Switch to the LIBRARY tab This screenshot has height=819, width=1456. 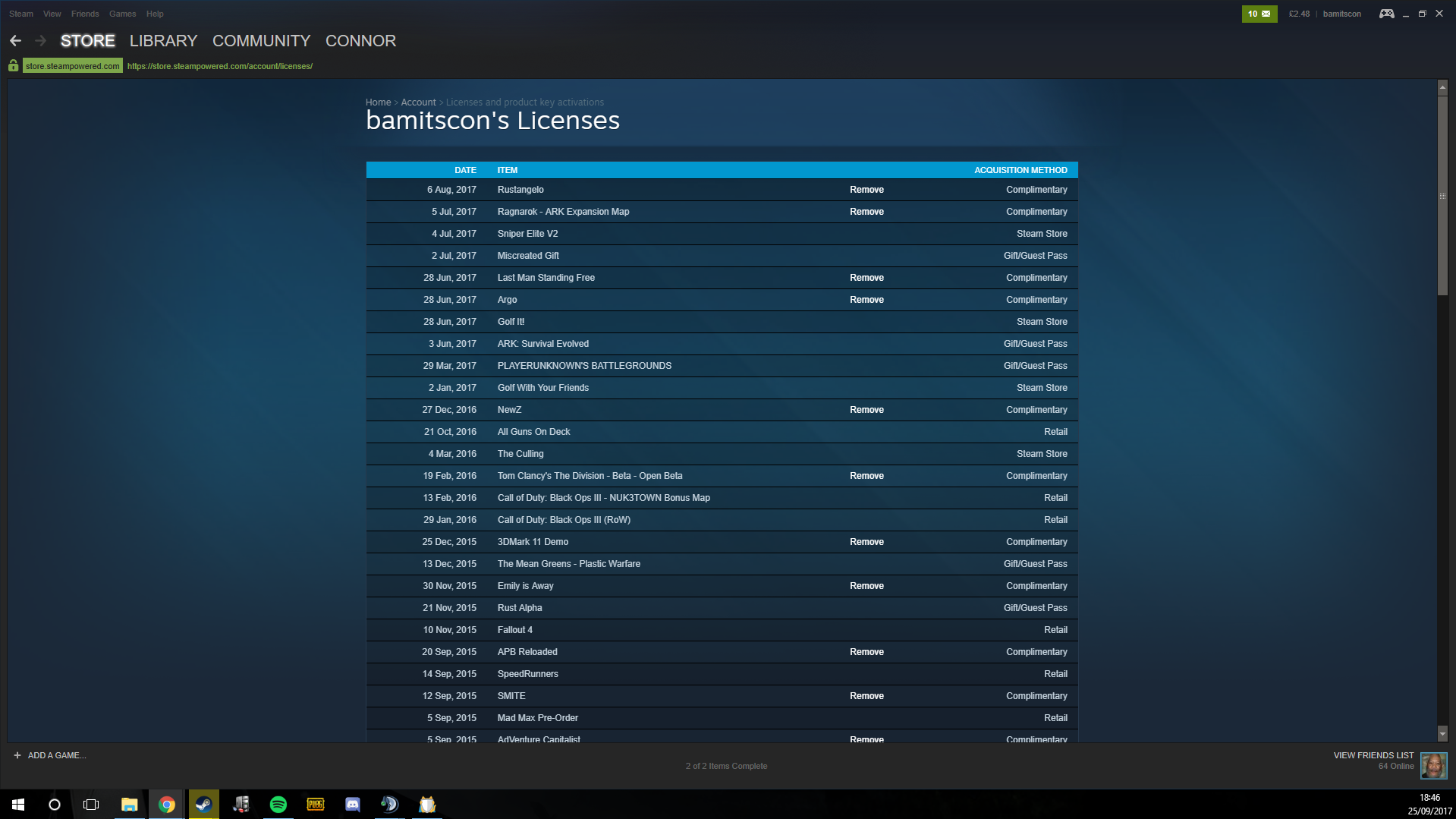tap(163, 41)
